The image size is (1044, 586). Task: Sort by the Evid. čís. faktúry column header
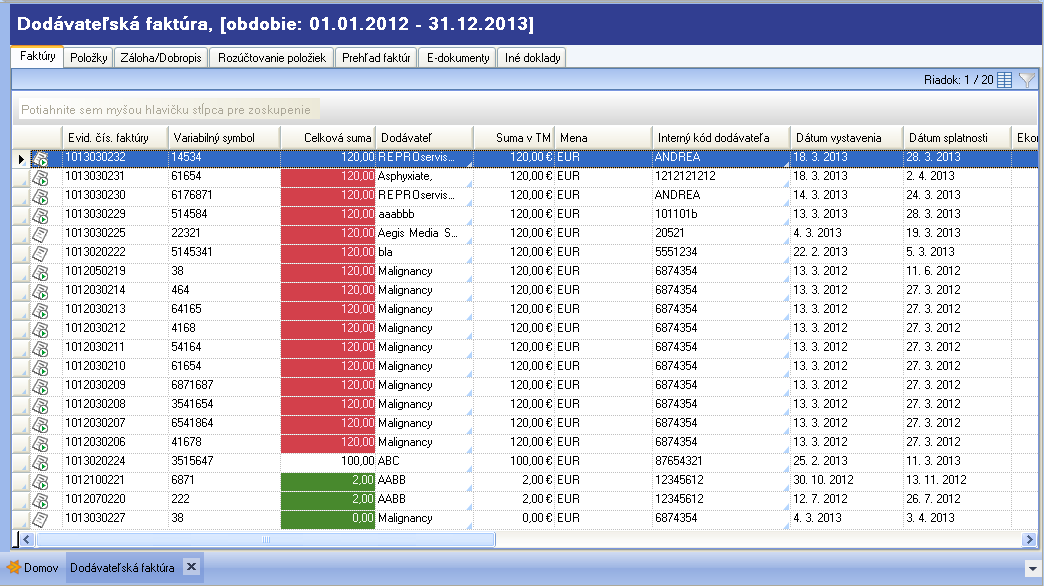click(115, 138)
